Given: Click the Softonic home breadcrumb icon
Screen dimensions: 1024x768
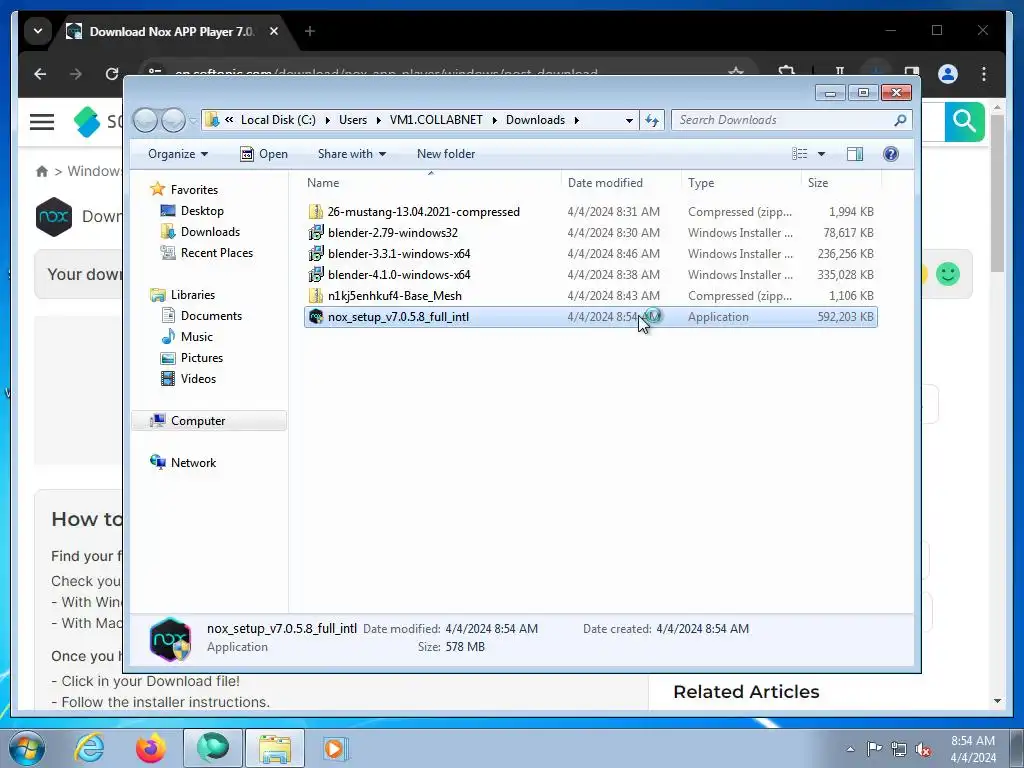Looking at the screenshot, I should click(42, 171).
